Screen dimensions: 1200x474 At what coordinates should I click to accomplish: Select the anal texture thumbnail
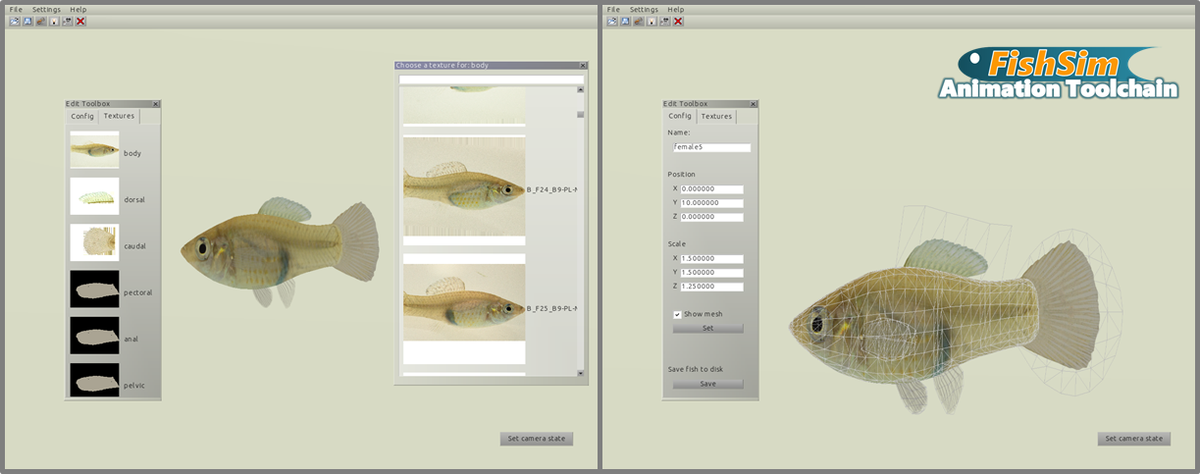point(94,336)
